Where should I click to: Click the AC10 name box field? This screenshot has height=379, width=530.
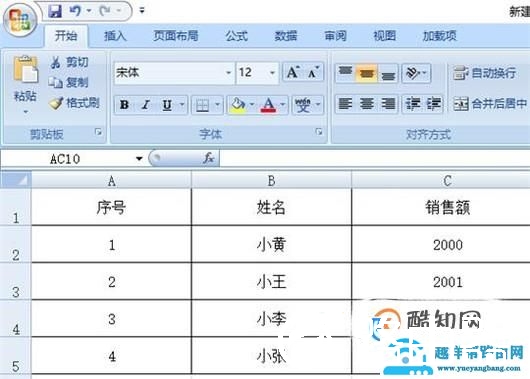(x=66, y=159)
